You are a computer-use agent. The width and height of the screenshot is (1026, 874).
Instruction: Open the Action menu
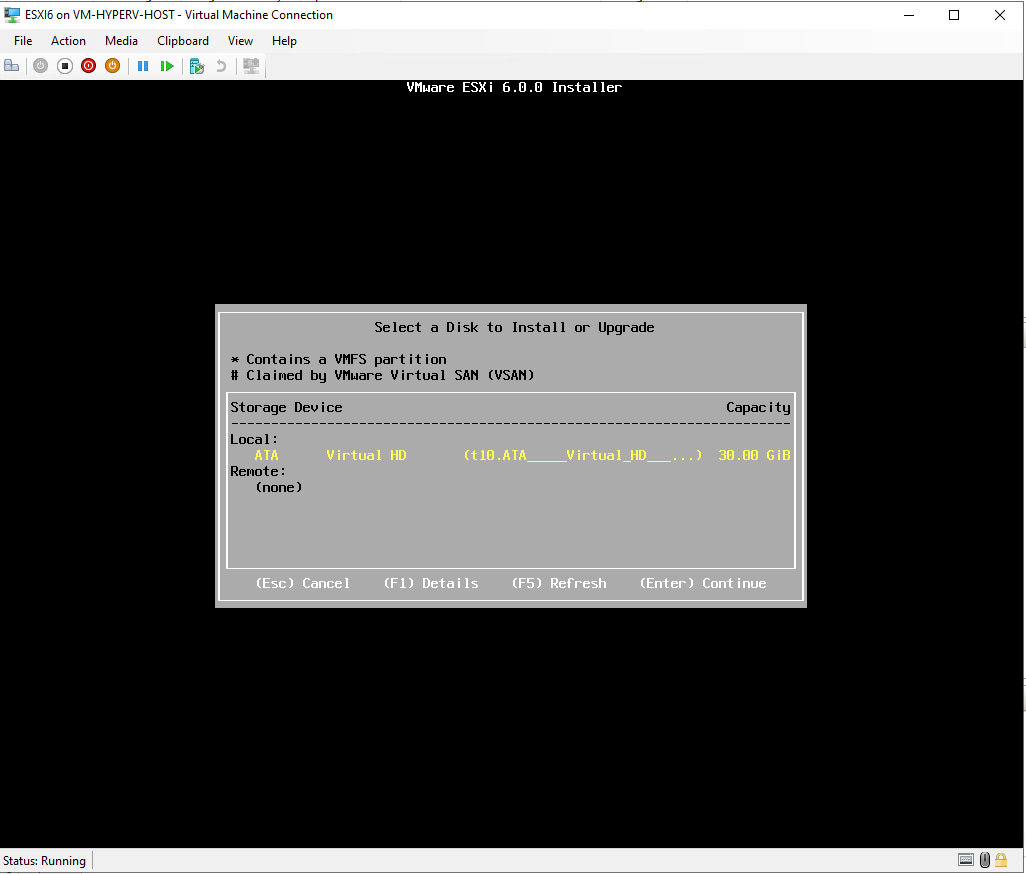[68, 41]
